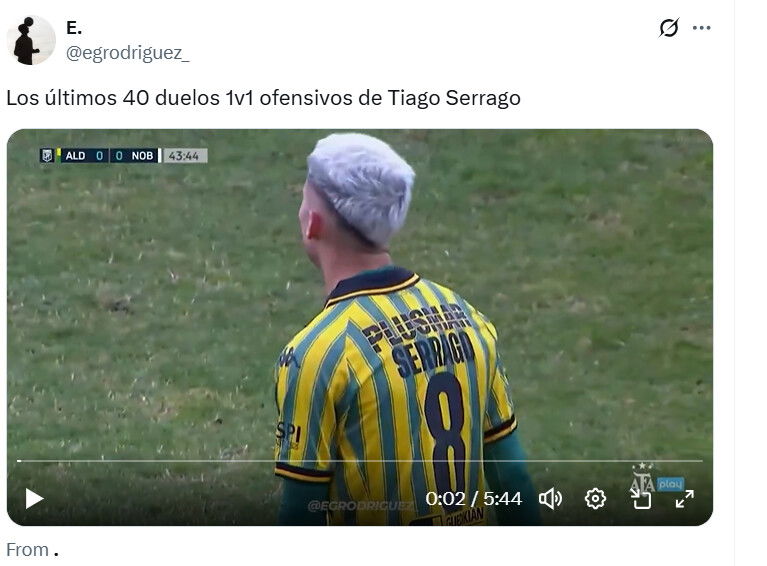Click the league badge icon in scoreboard
Image resolution: width=767 pixels, height=566 pixels.
click(x=47, y=156)
